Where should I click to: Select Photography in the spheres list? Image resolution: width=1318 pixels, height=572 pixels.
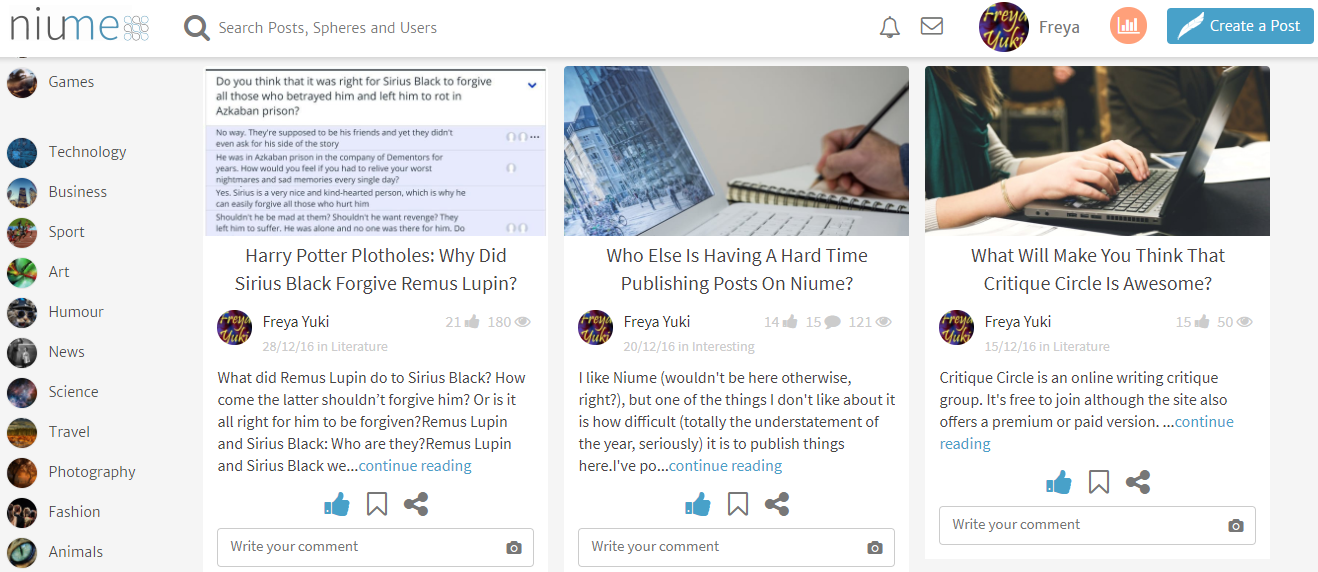[92, 472]
